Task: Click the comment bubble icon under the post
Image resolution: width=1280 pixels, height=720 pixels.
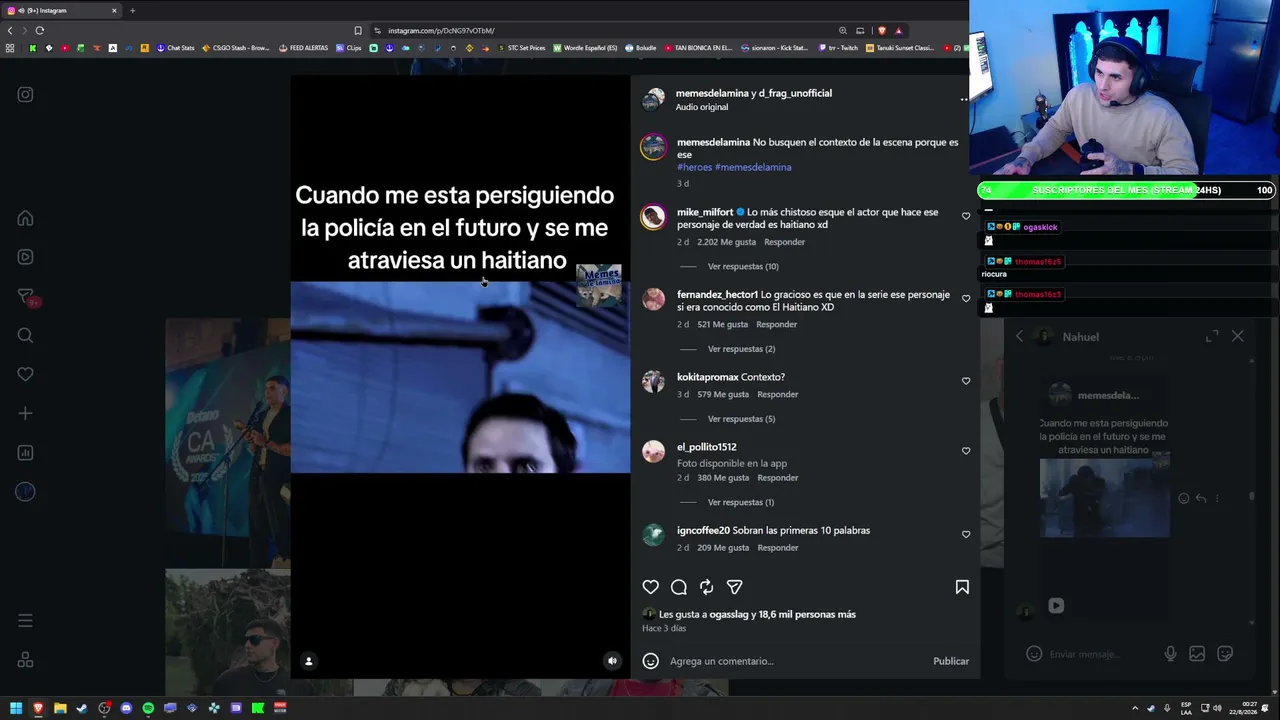Action: pyautogui.click(x=679, y=587)
